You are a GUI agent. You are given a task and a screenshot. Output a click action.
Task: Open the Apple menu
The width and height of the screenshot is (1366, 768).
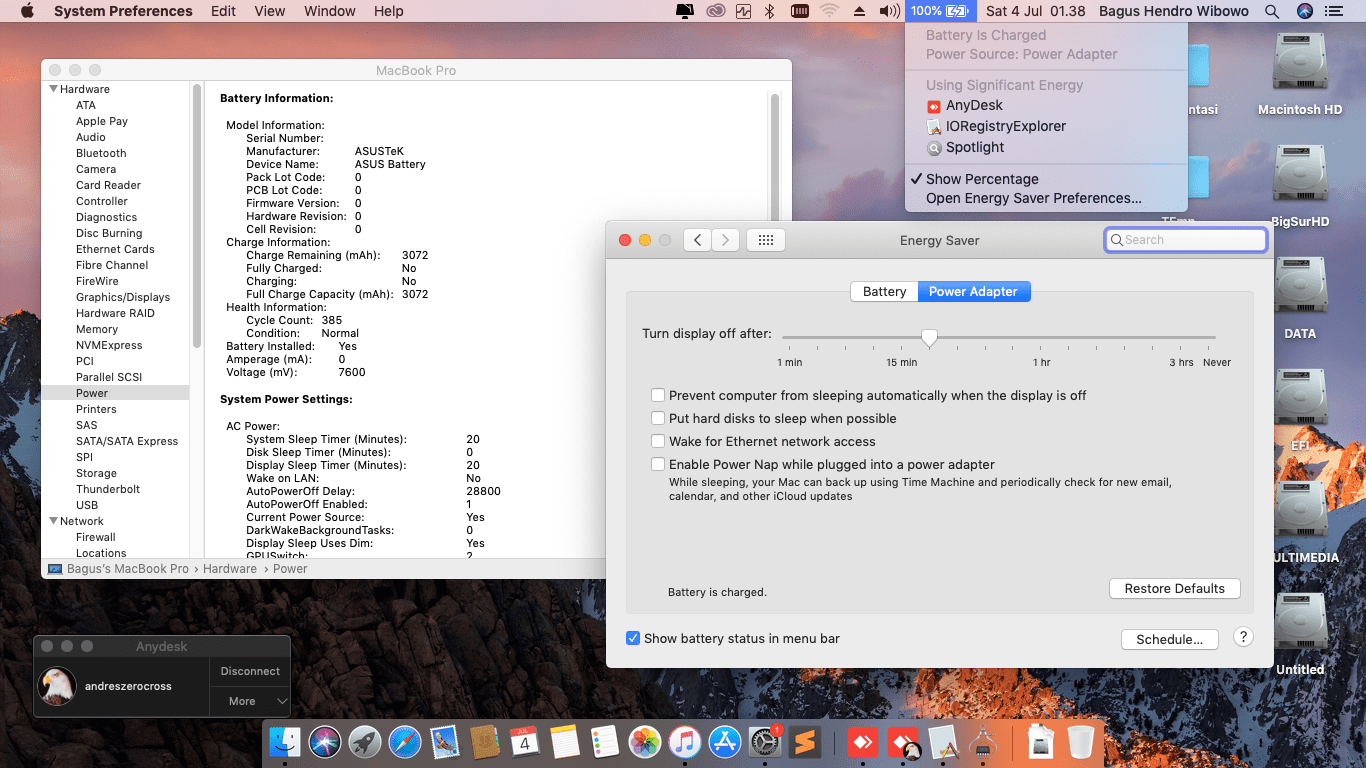[27, 11]
